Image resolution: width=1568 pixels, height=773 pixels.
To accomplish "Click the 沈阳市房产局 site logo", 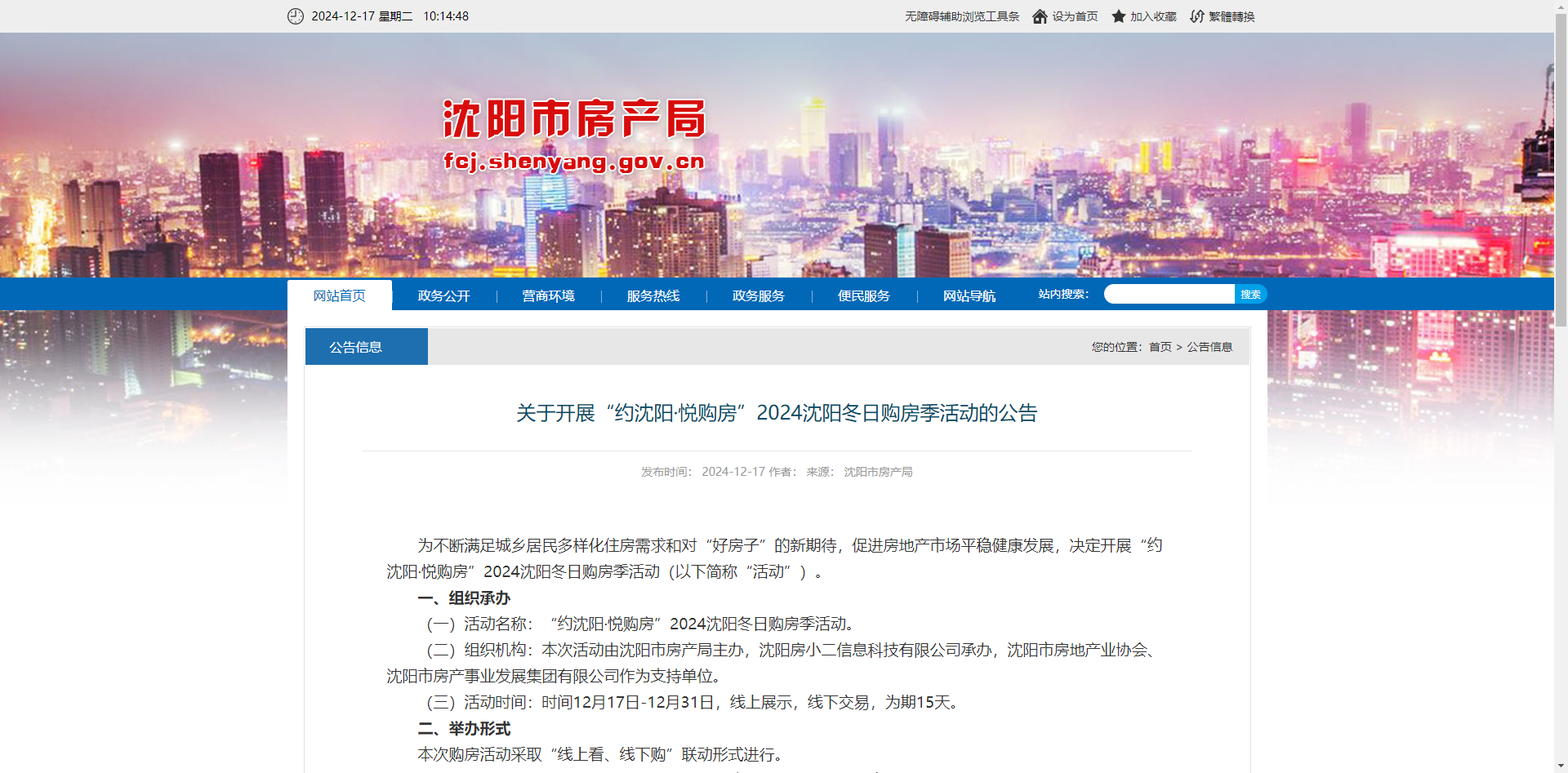I will tap(573, 135).
